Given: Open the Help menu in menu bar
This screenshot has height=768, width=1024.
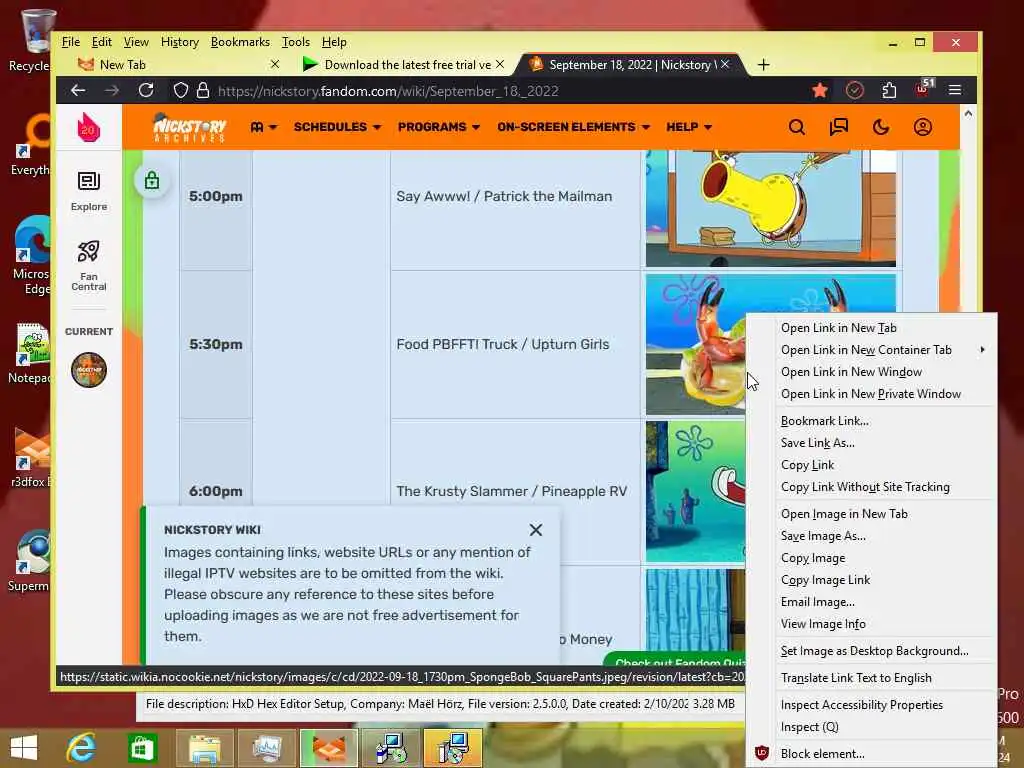Looking at the screenshot, I should pyautogui.click(x=334, y=42).
